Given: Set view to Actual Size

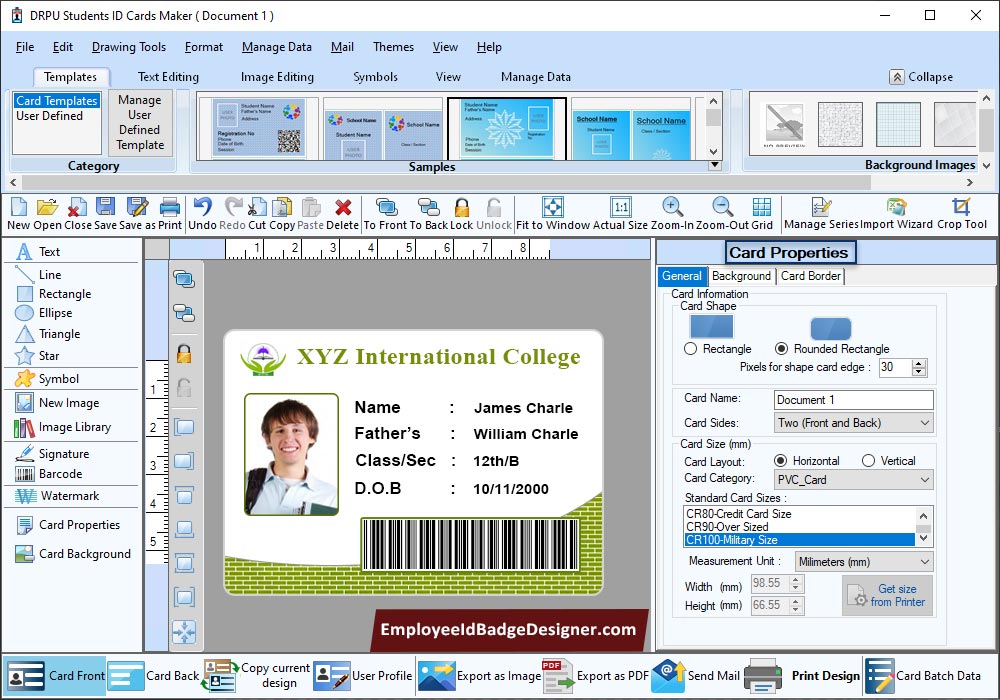Looking at the screenshot, I should tap(620, 214).
